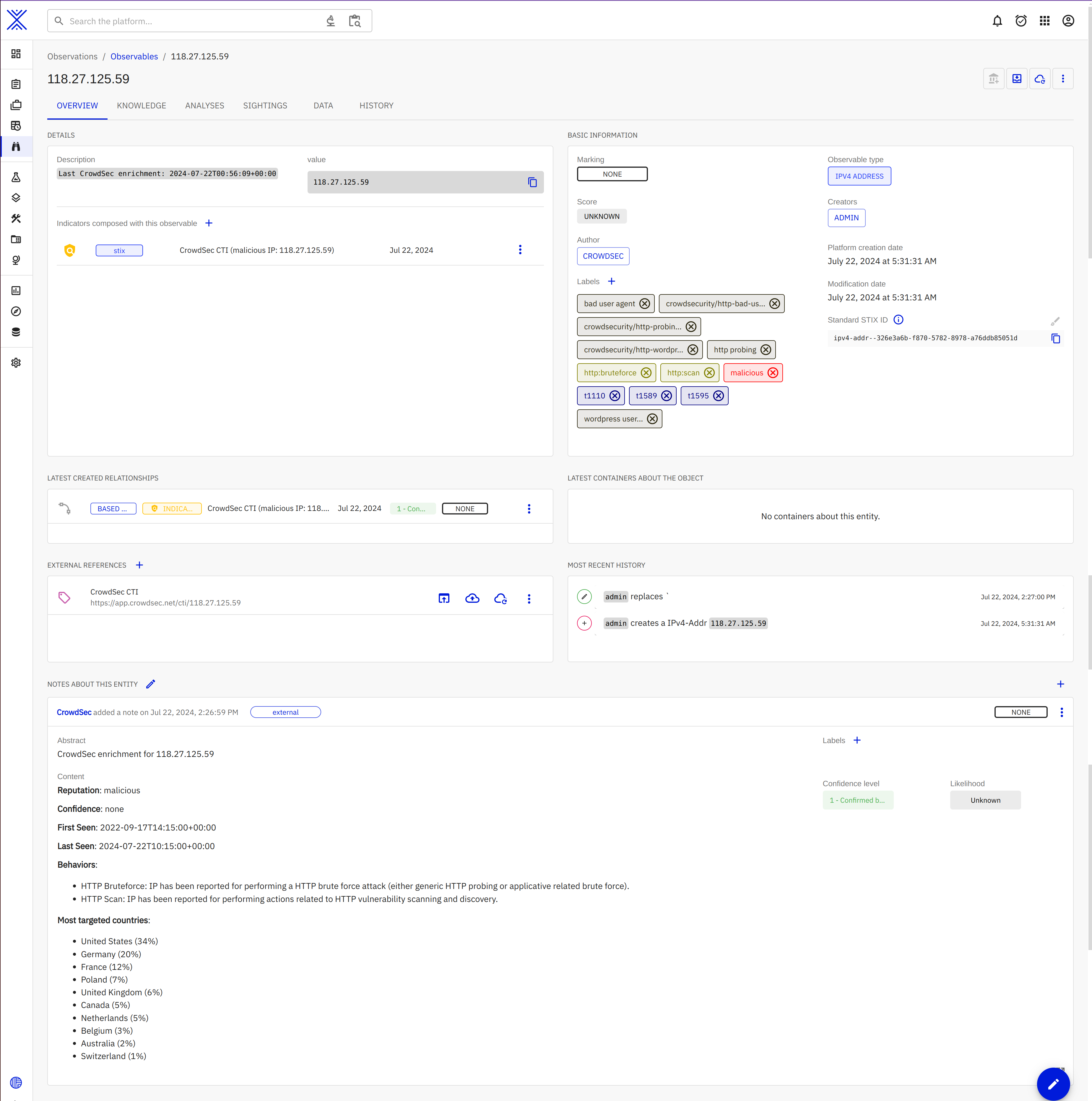Switch to the Knowledge tab

coord(142,106)
